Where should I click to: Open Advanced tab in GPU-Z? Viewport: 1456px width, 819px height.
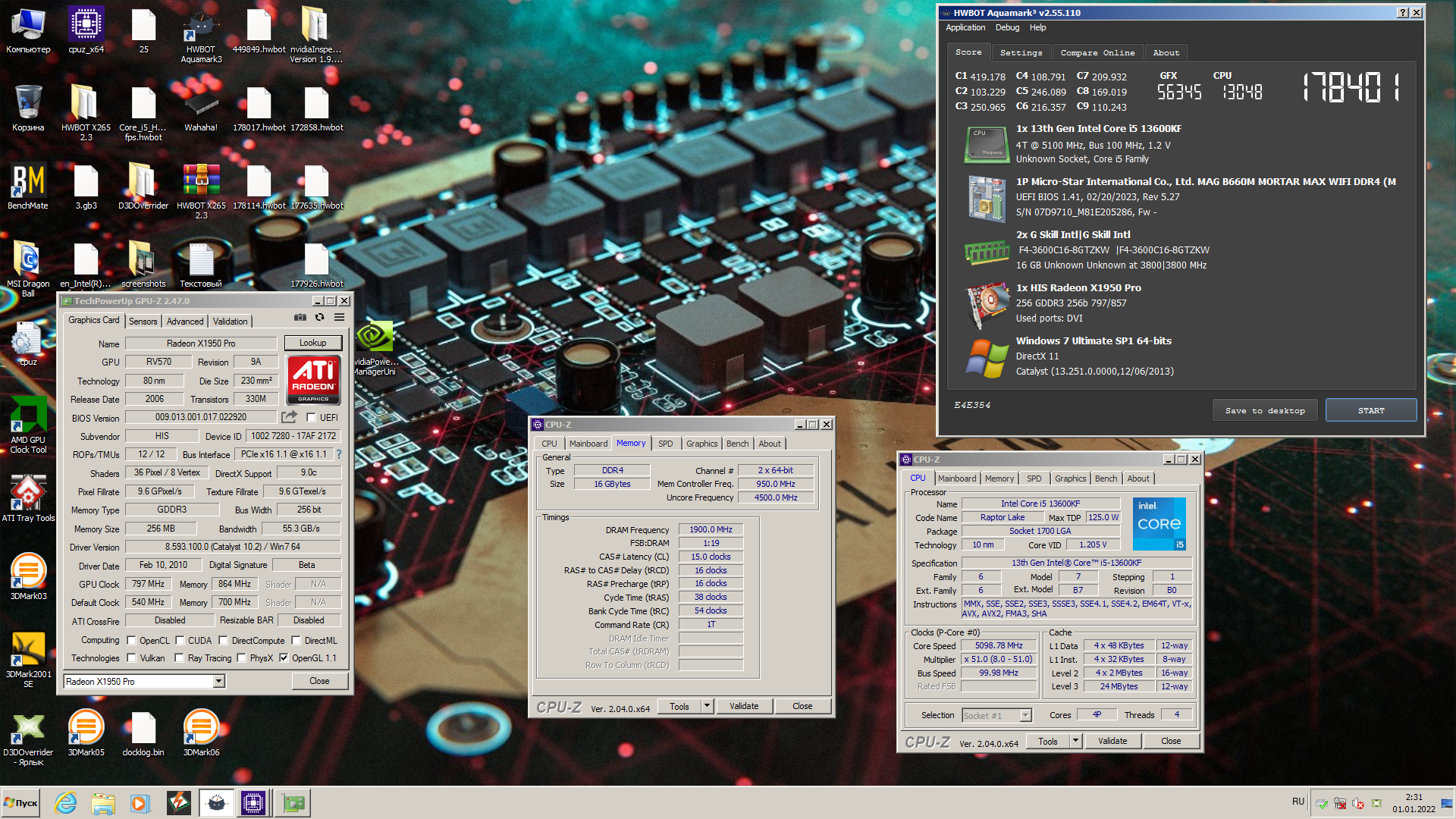click(x=184, y=321)
